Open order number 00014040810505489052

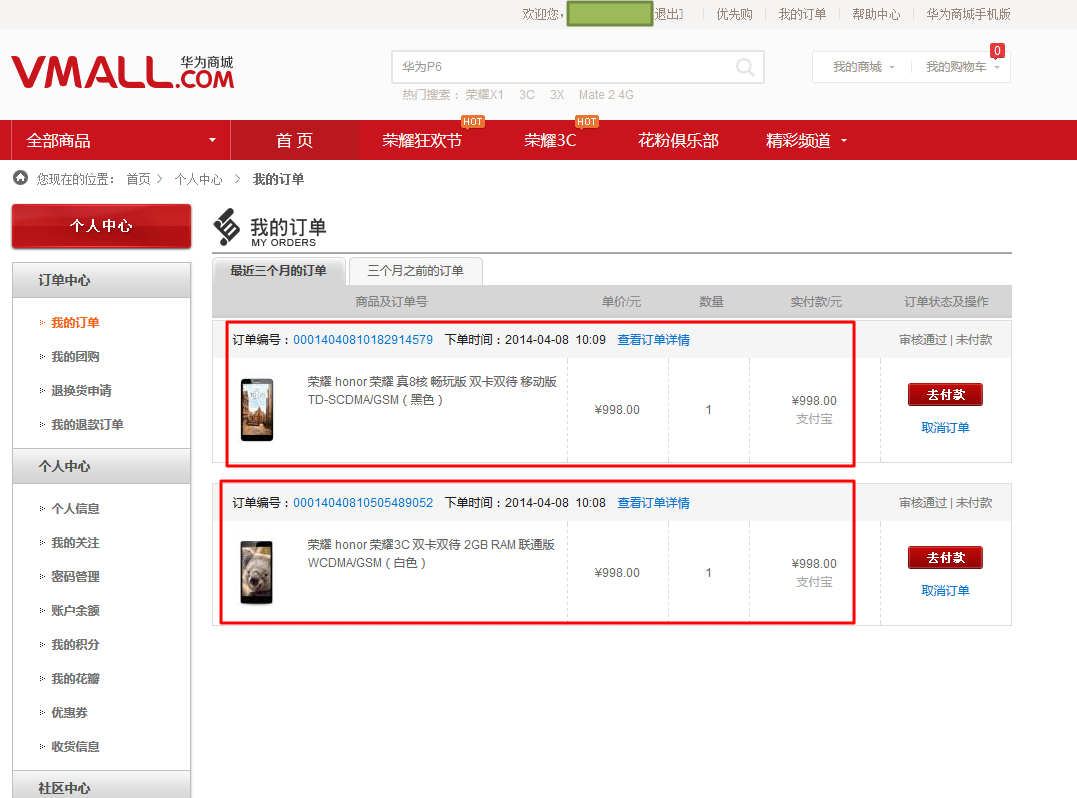(363, 503)
